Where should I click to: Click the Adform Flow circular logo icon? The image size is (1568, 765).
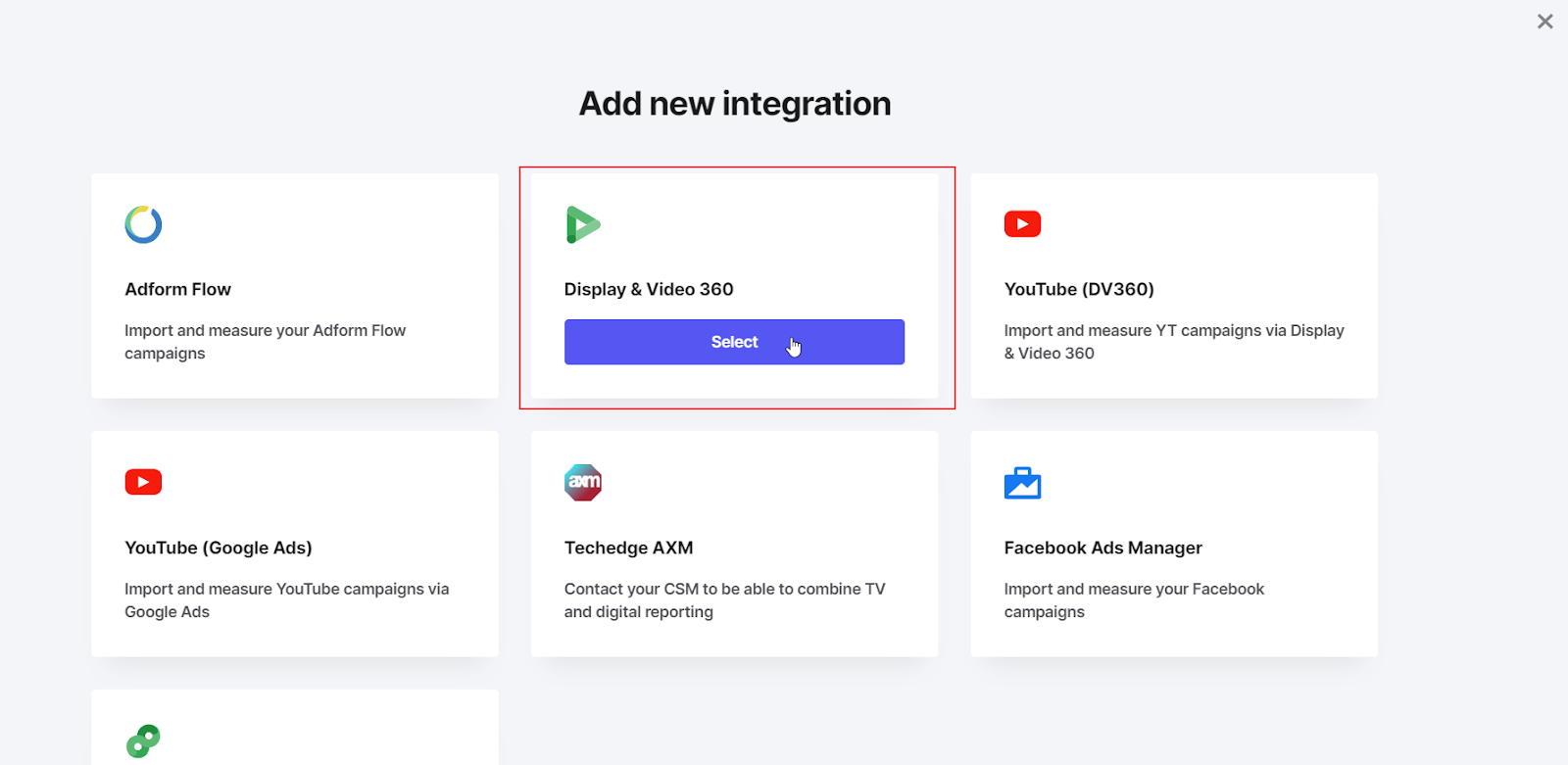[x=143, y=224]
